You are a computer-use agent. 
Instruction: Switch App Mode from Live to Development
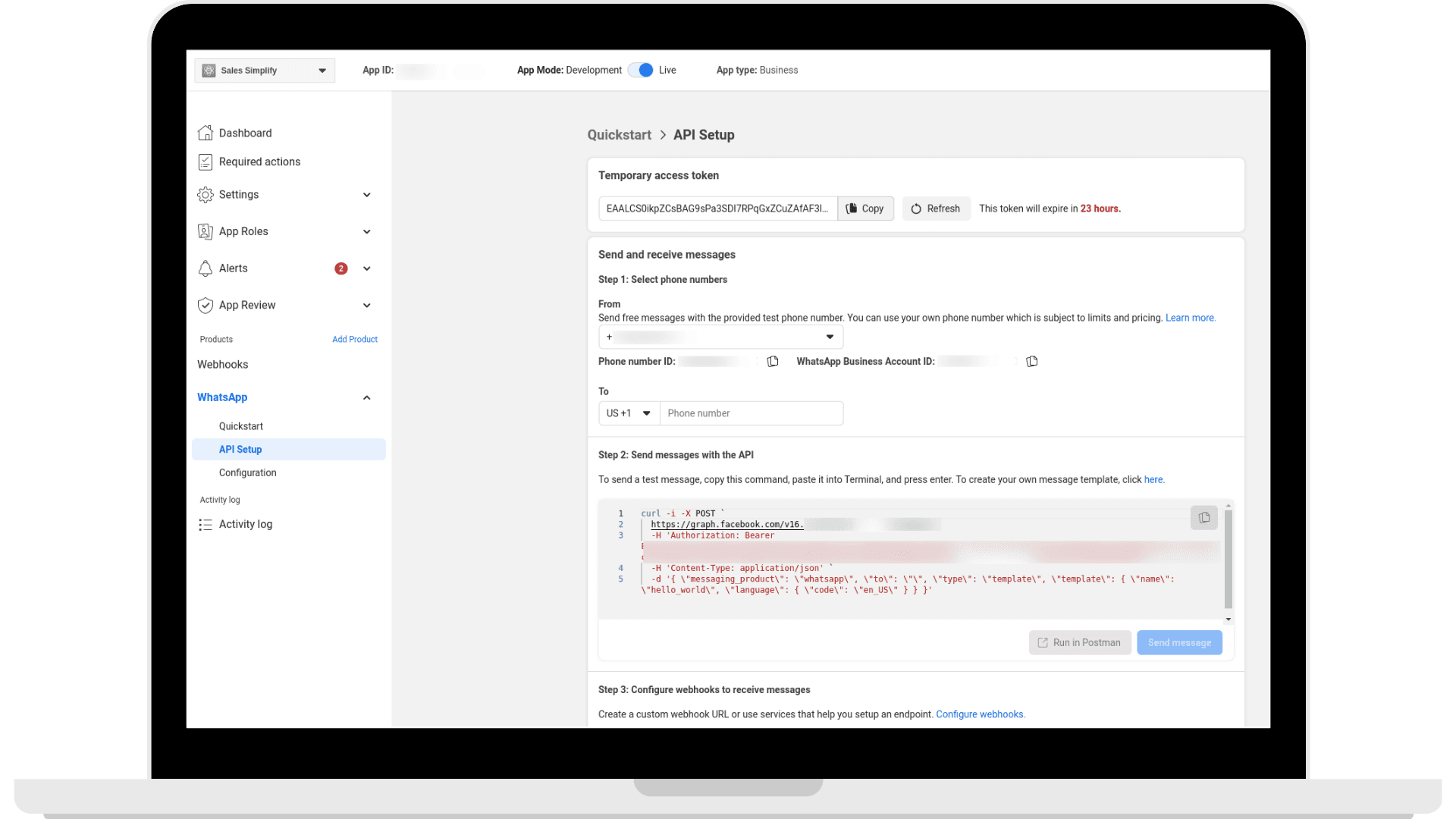[641, 70]
